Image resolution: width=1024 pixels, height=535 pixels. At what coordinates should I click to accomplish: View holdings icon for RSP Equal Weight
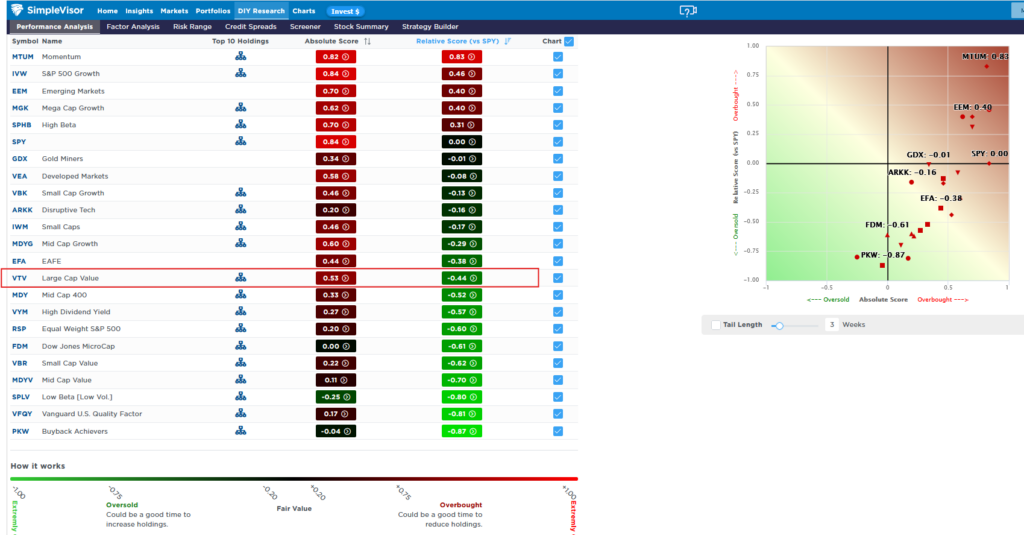click(x=240, y=329)
